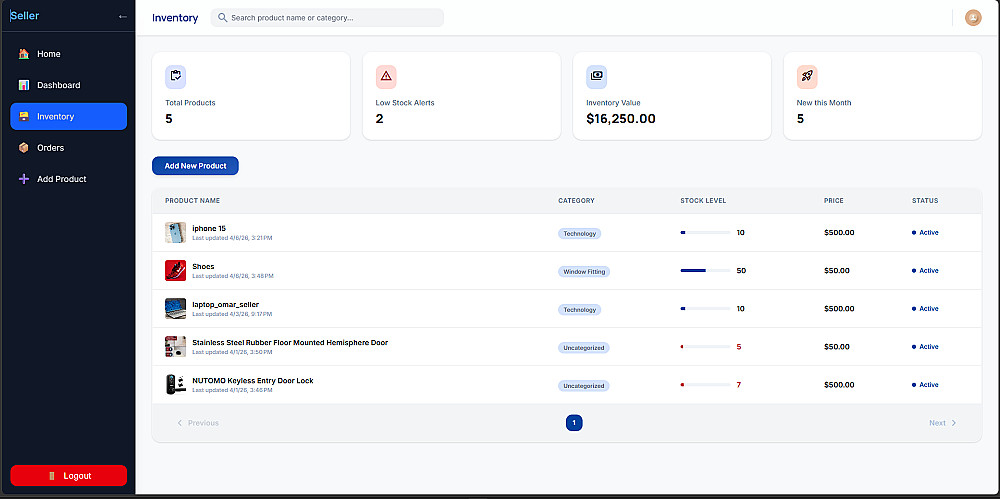Click Technology tag on laptop_omar_seller row
This screenshot has width=1000, height=499.
(580, 309)
